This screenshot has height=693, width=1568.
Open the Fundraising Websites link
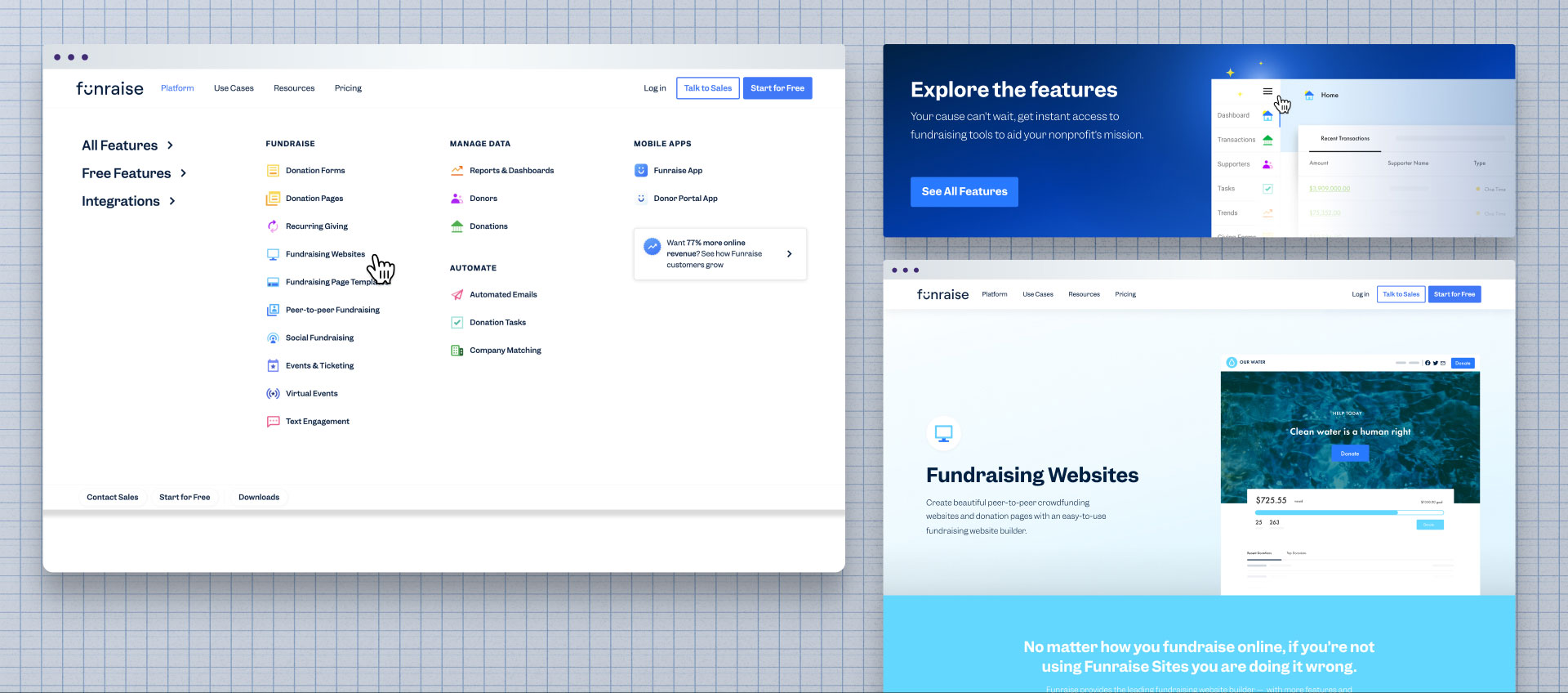click(x=325, y=254)
